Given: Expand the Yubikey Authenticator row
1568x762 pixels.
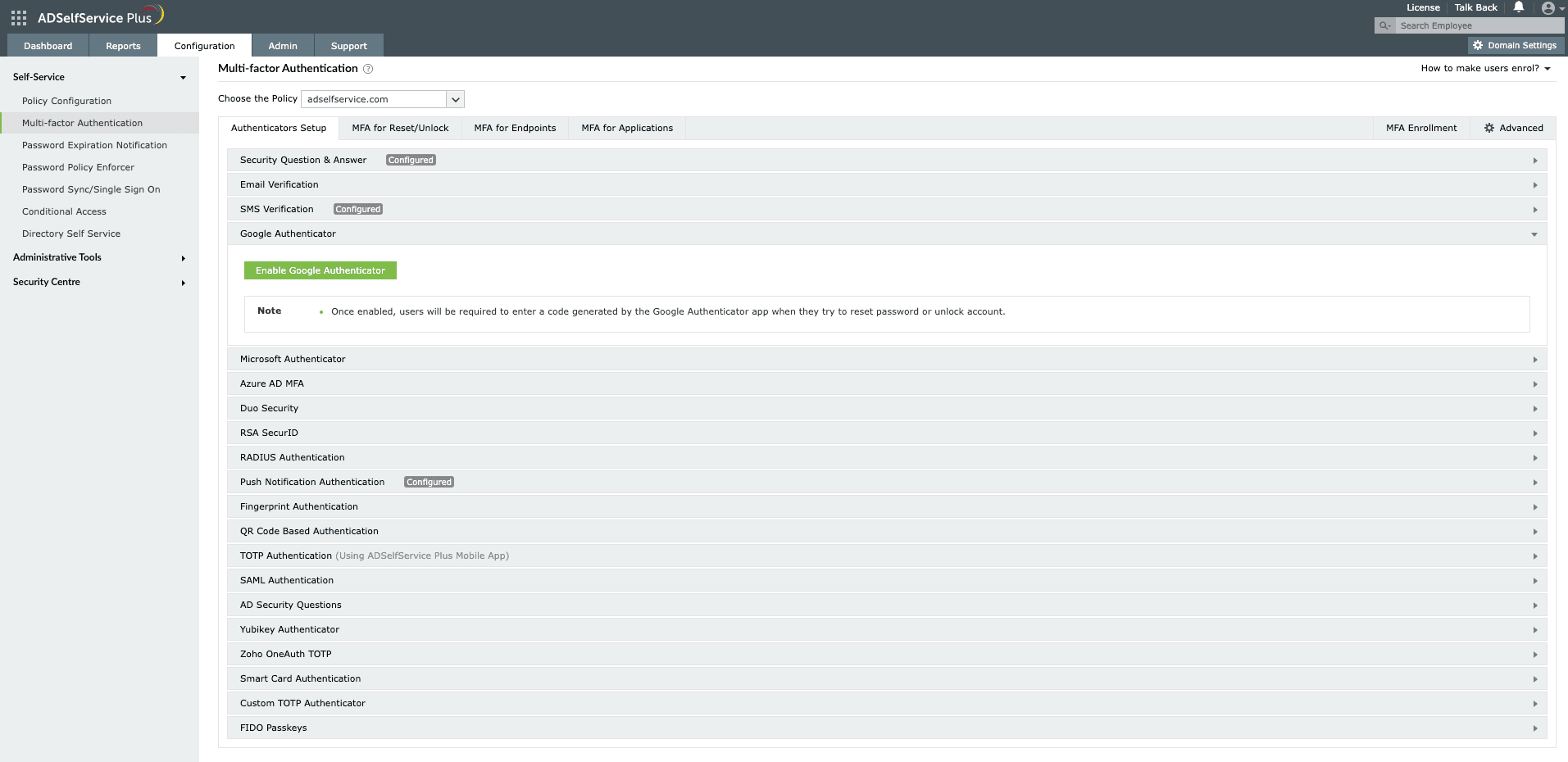Looking at the screenshot, I should pyautogui.click(x=887, y=629).
